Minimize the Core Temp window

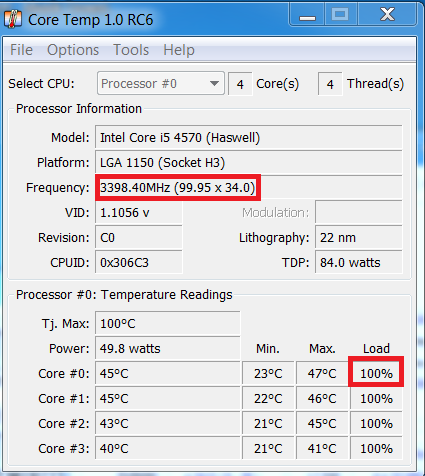coord(307,15)
